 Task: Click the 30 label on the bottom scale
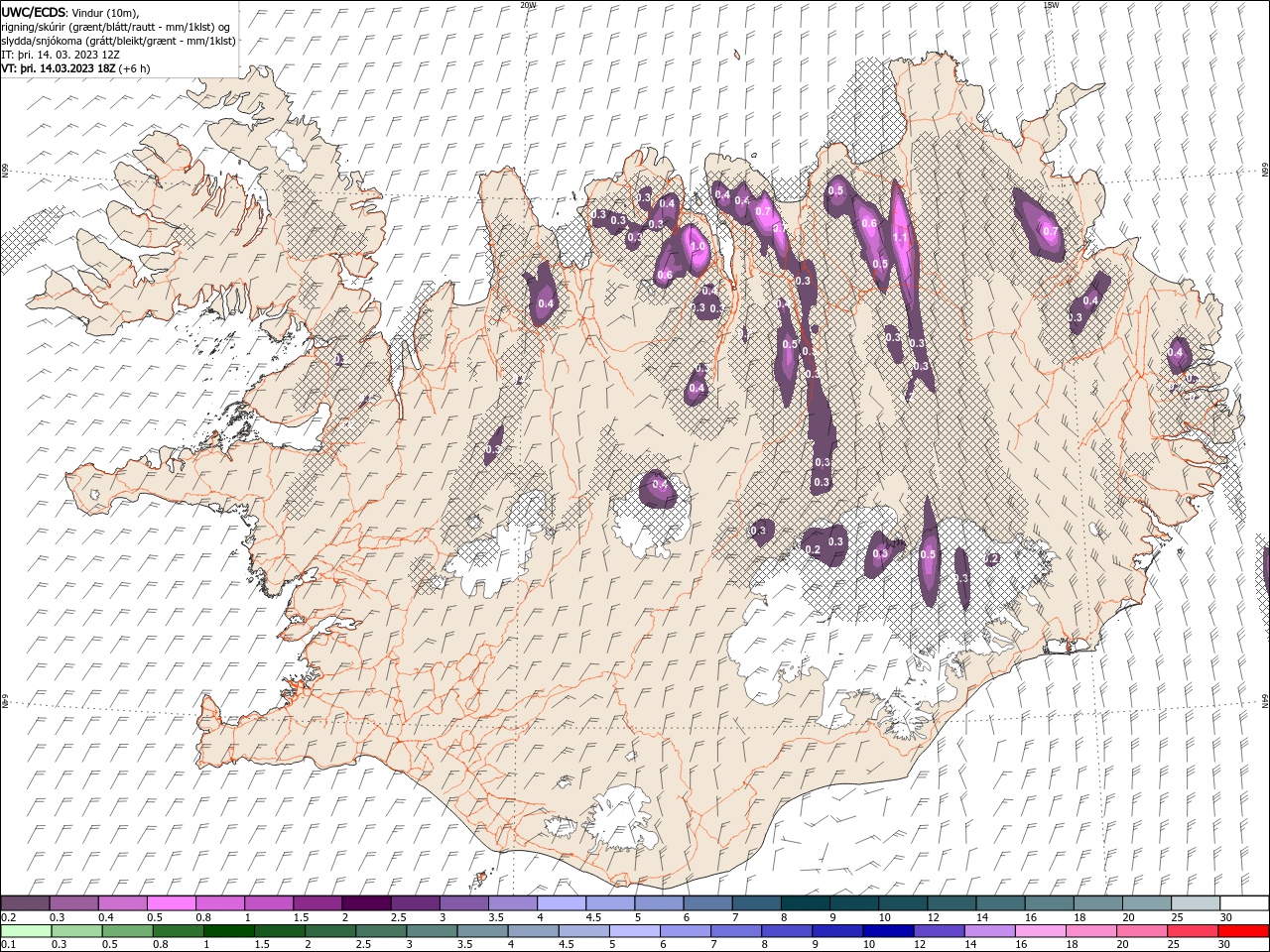click(1223, 945)
